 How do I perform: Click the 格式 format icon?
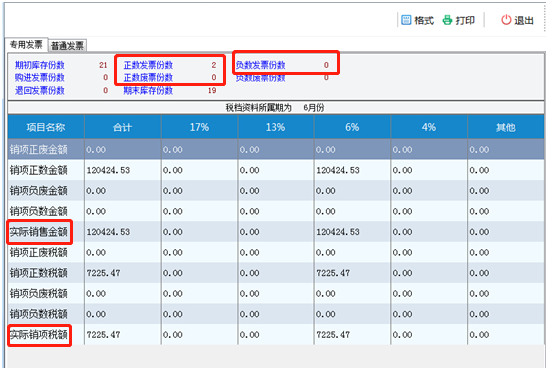pyautogui.click(x=406, y=20)
